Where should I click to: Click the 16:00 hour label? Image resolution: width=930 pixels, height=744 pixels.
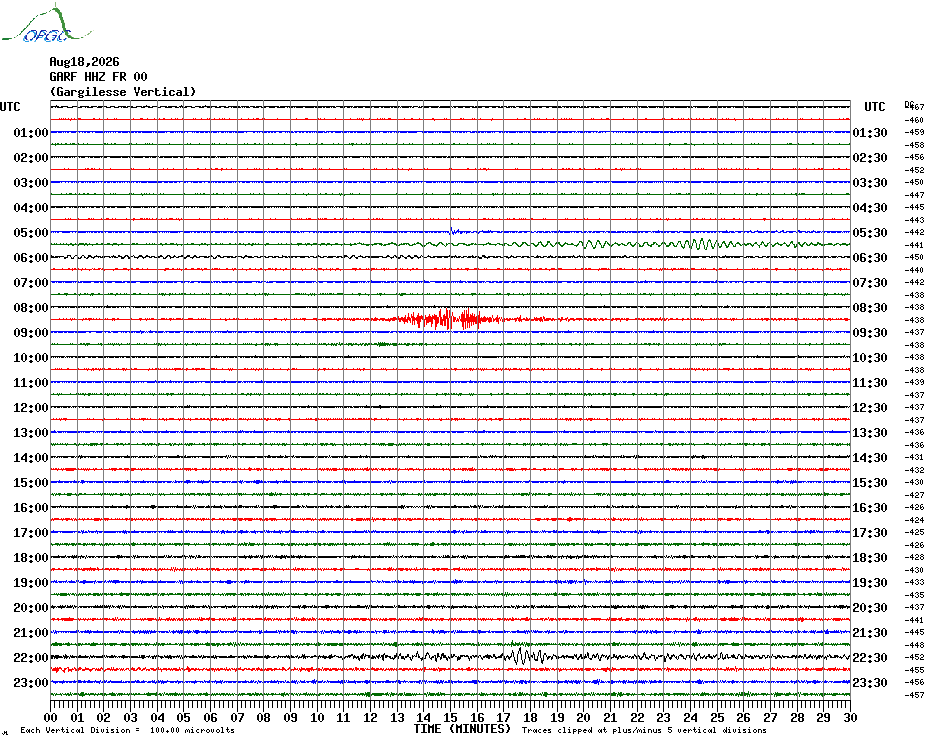(31, 507)
